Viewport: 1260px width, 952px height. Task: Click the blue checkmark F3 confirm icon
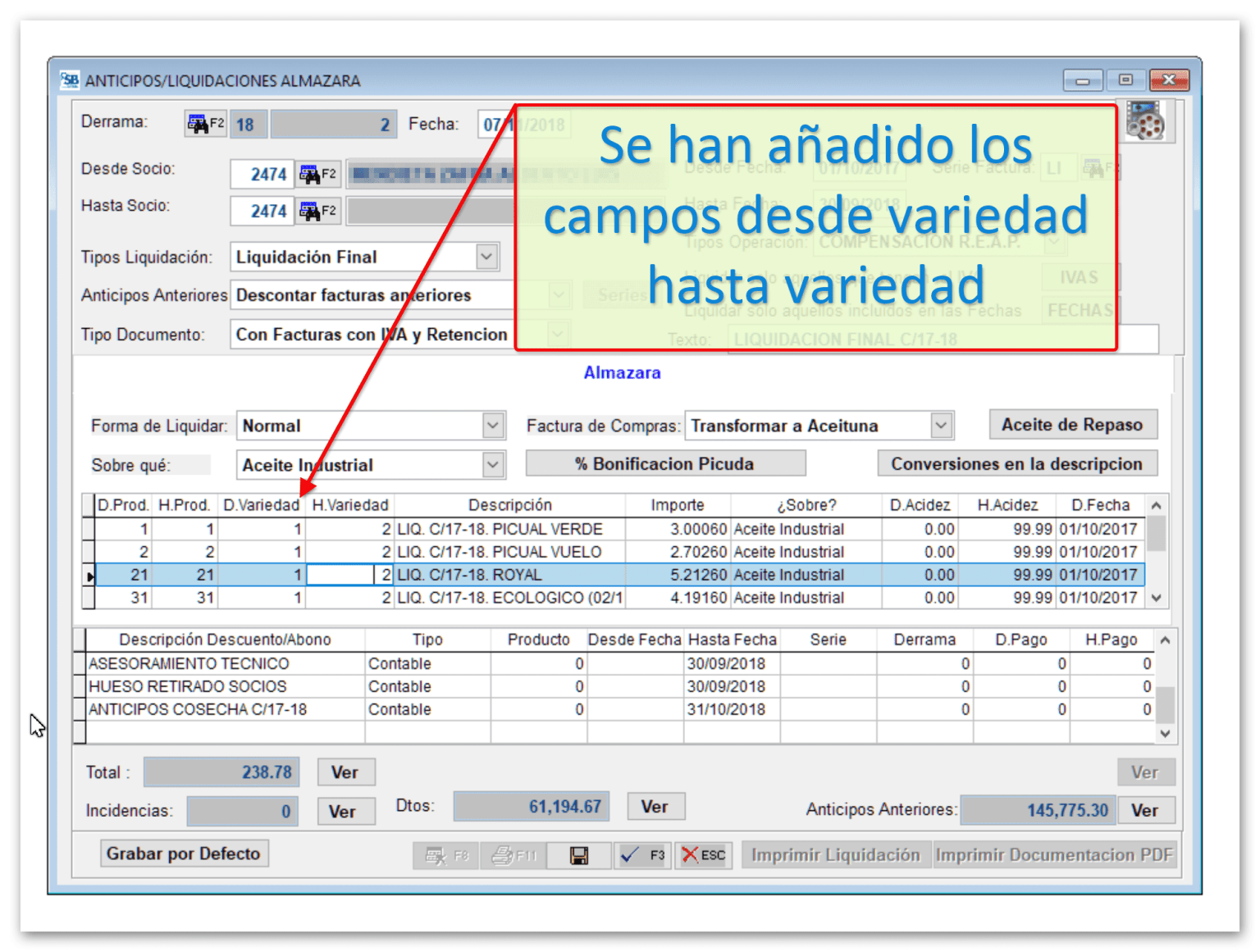tap(642, 854)
